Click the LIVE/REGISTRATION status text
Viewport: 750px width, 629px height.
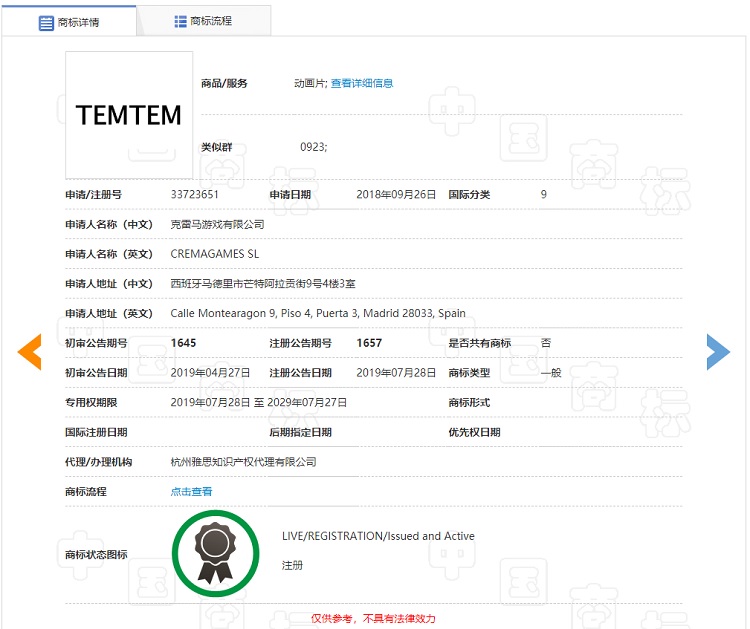tap(378, 536)
